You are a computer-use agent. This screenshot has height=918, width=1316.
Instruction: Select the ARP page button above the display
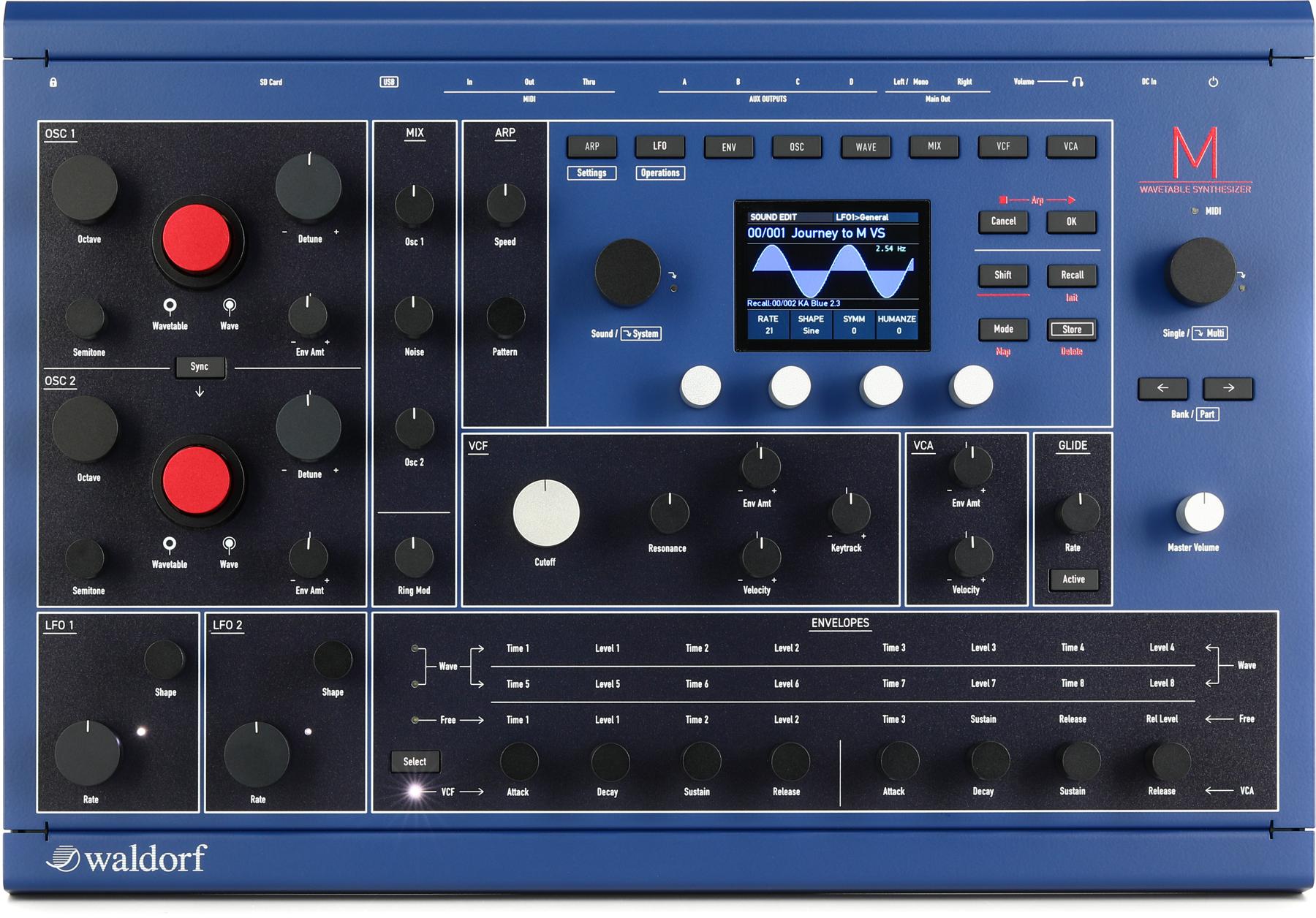[x=592, y=146]
